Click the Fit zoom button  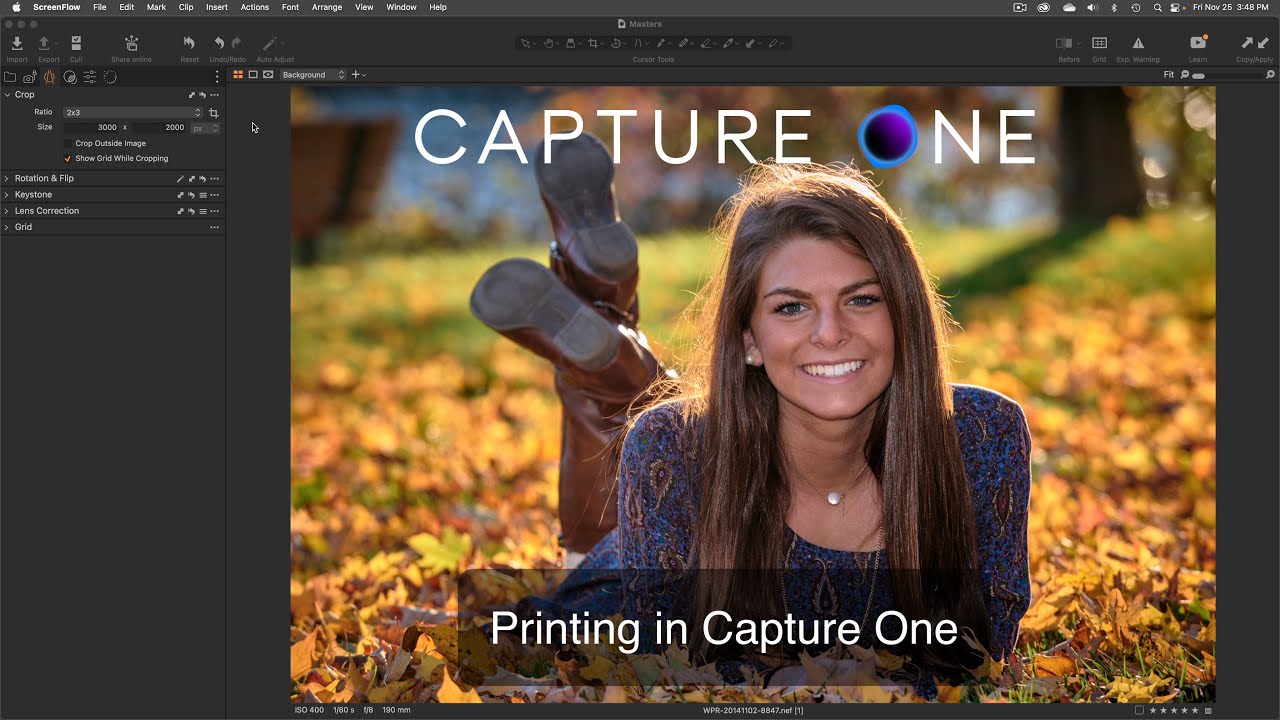(x=1168, y=75)
